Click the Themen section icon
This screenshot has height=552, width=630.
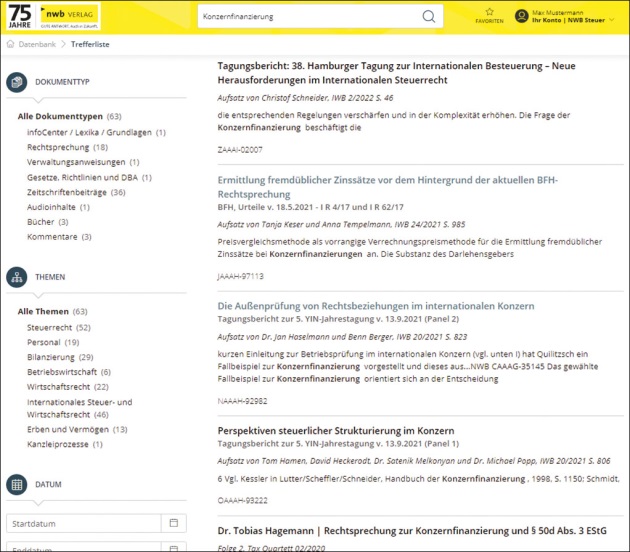pyautogui.click(x=16, y=278)
